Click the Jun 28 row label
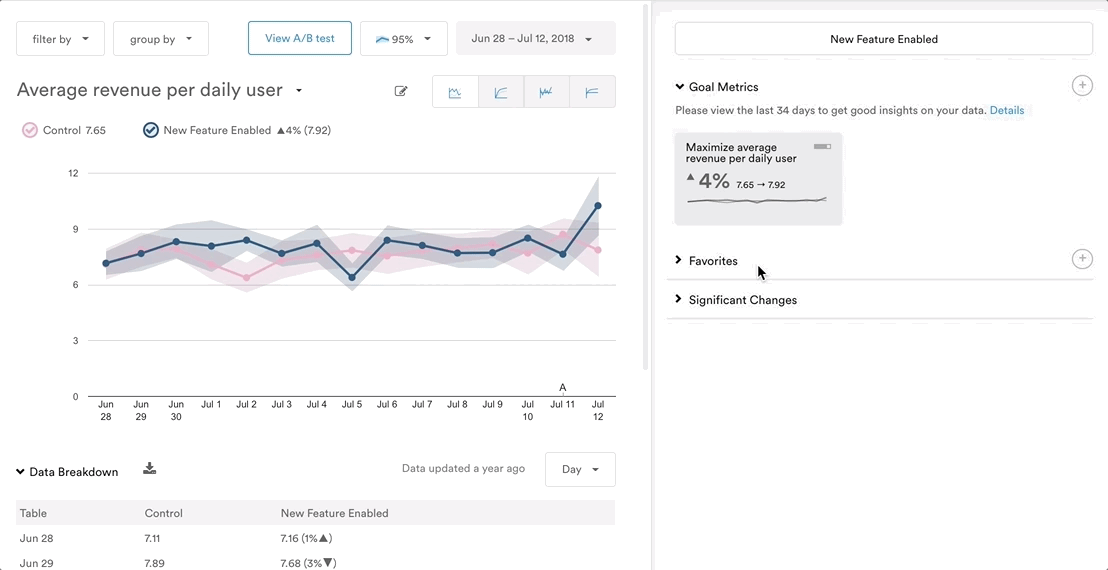 (x=37, y=538)
